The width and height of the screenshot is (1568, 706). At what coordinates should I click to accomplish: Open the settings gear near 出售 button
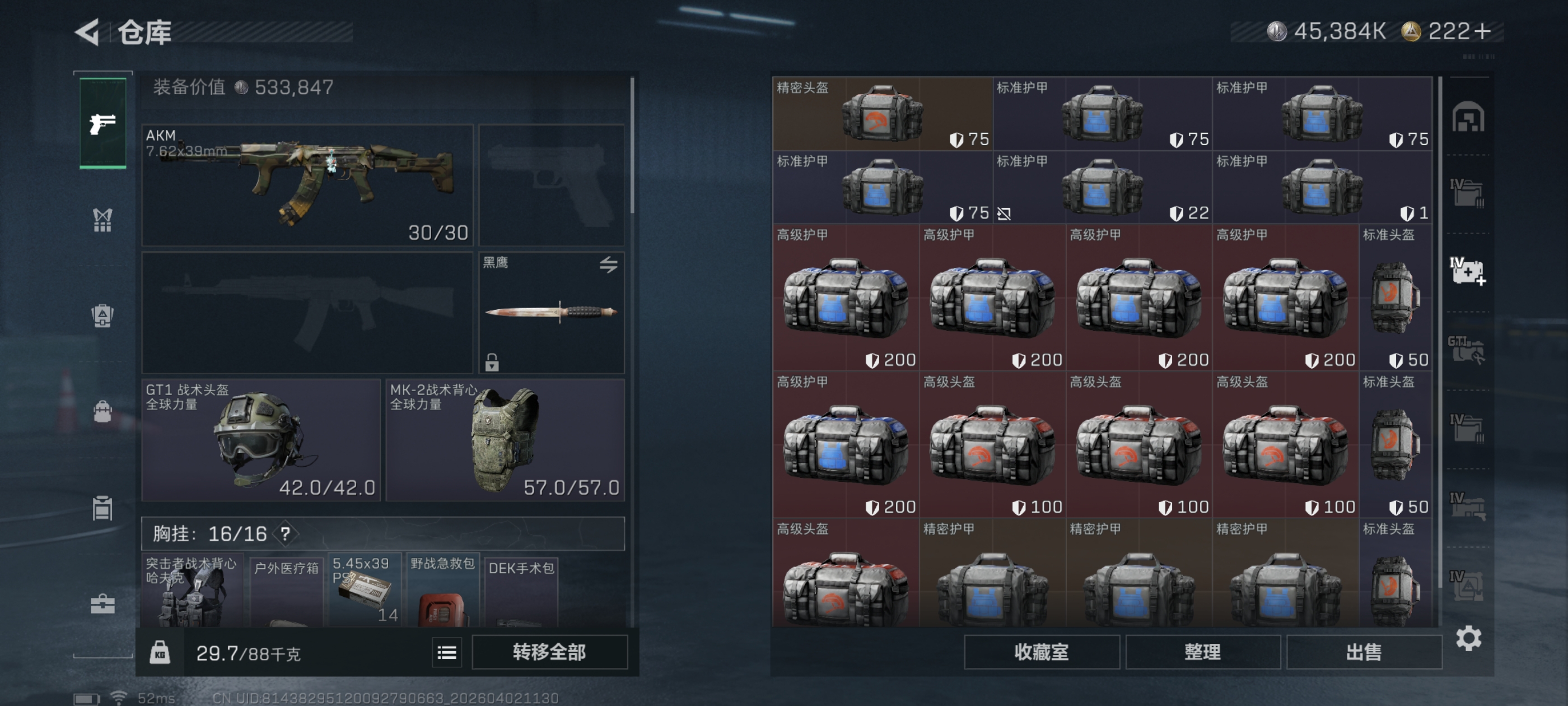tap(1468, 638)
